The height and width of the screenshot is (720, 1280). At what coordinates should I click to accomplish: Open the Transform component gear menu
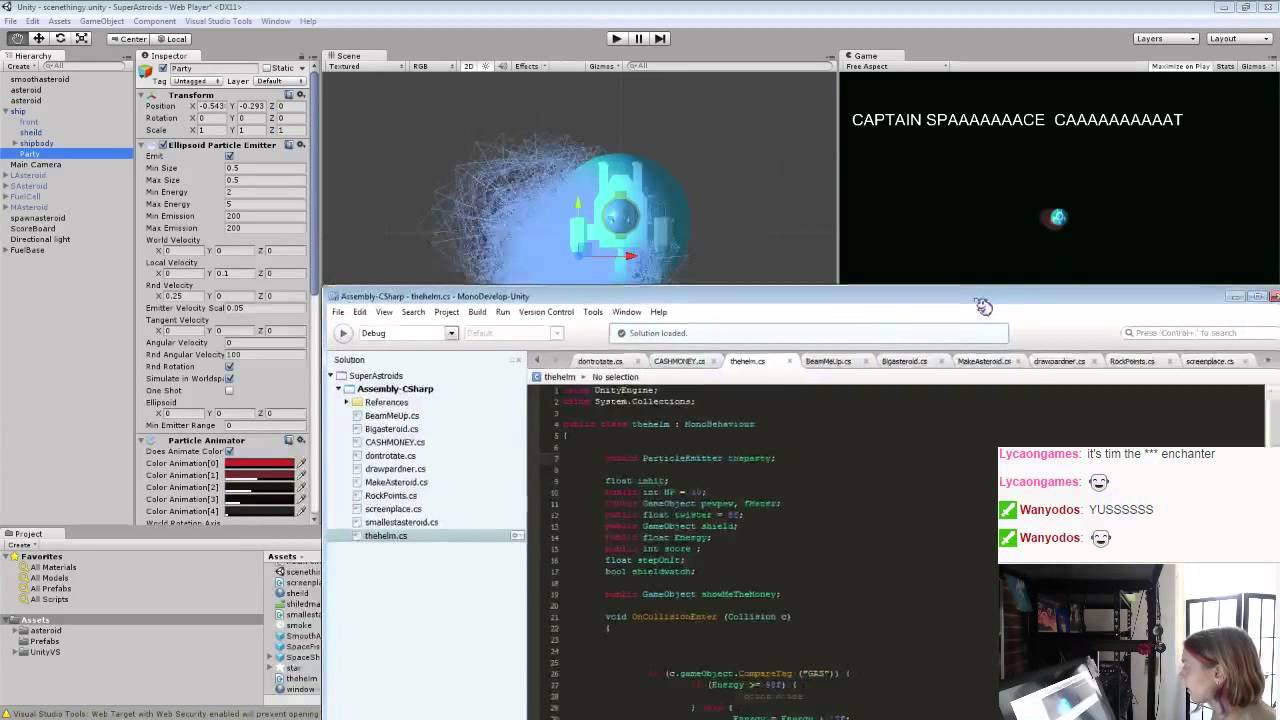point(301,94)
